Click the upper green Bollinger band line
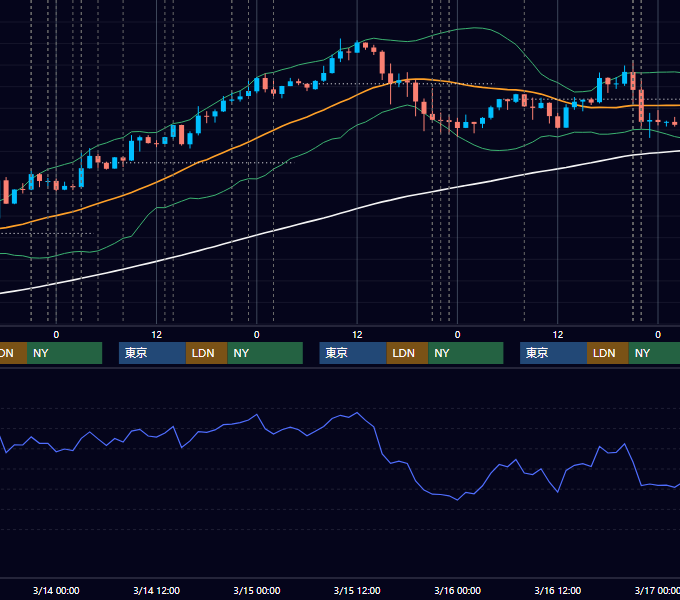Viewport: 680px width, 600px height. coord(474,28)
